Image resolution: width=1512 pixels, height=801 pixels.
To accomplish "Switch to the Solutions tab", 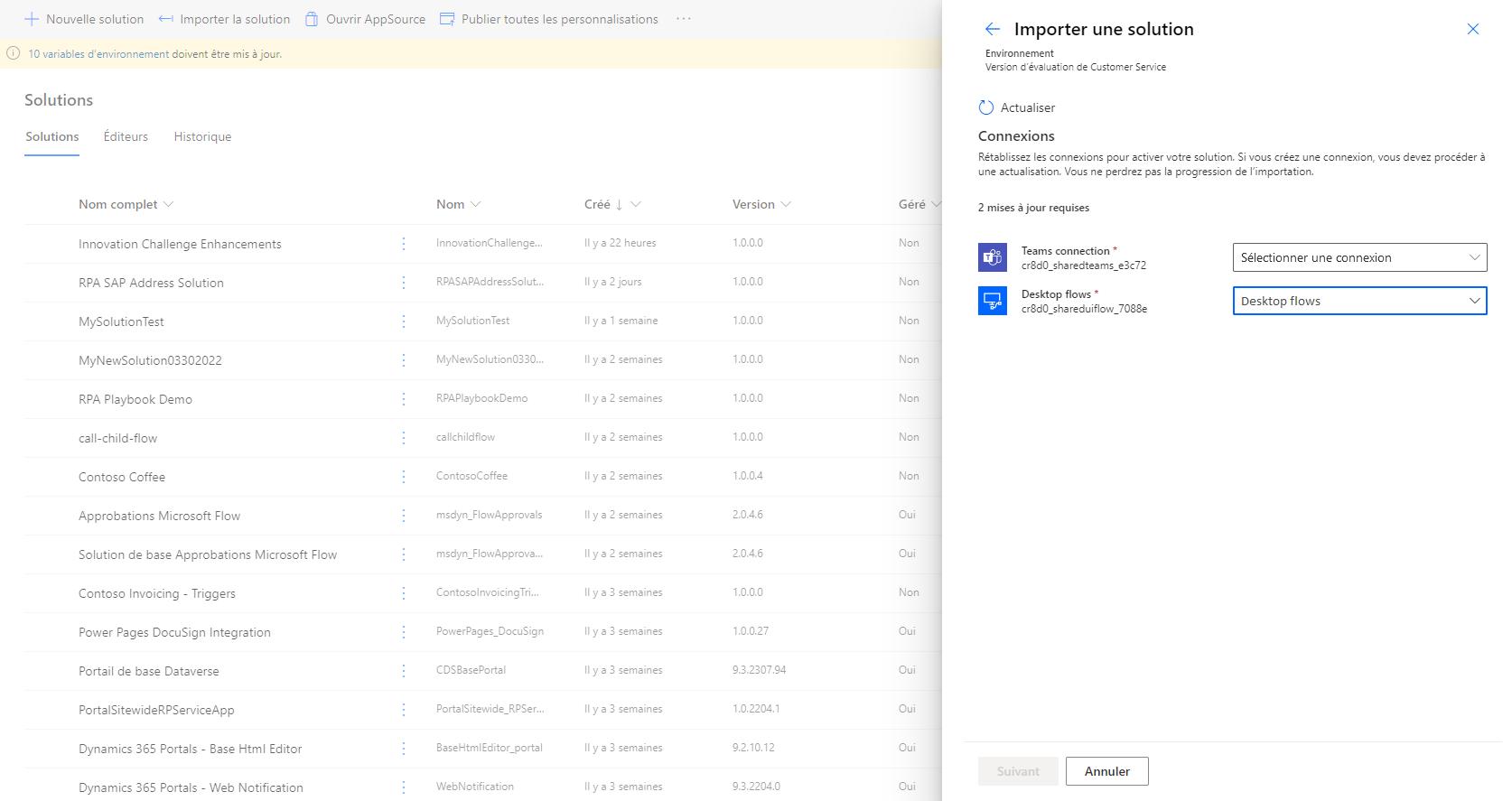I will click(x=51, y=136).
